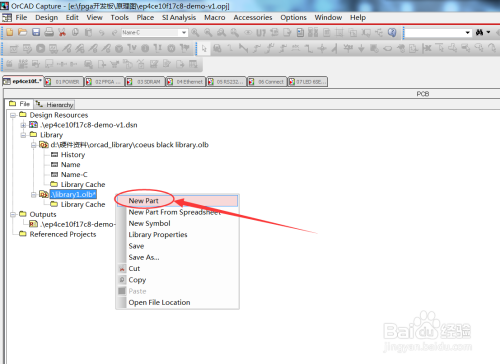Viewport: 500px width, 364px height.
Task: Collapse the Outputs tree node
Action: point(13,214)
